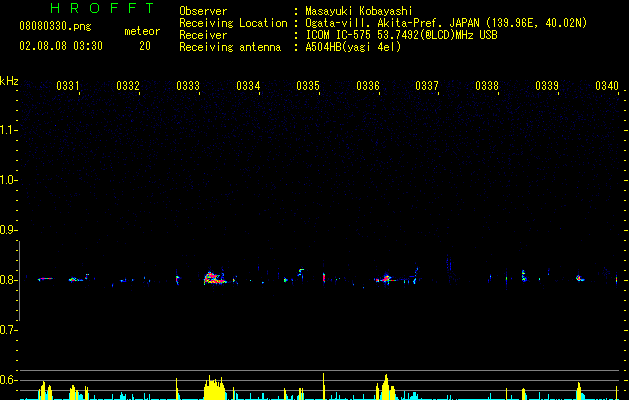Click the 1.0 kHz frequency label
This screenshot has height=400, width=629.
coord(8,180)
